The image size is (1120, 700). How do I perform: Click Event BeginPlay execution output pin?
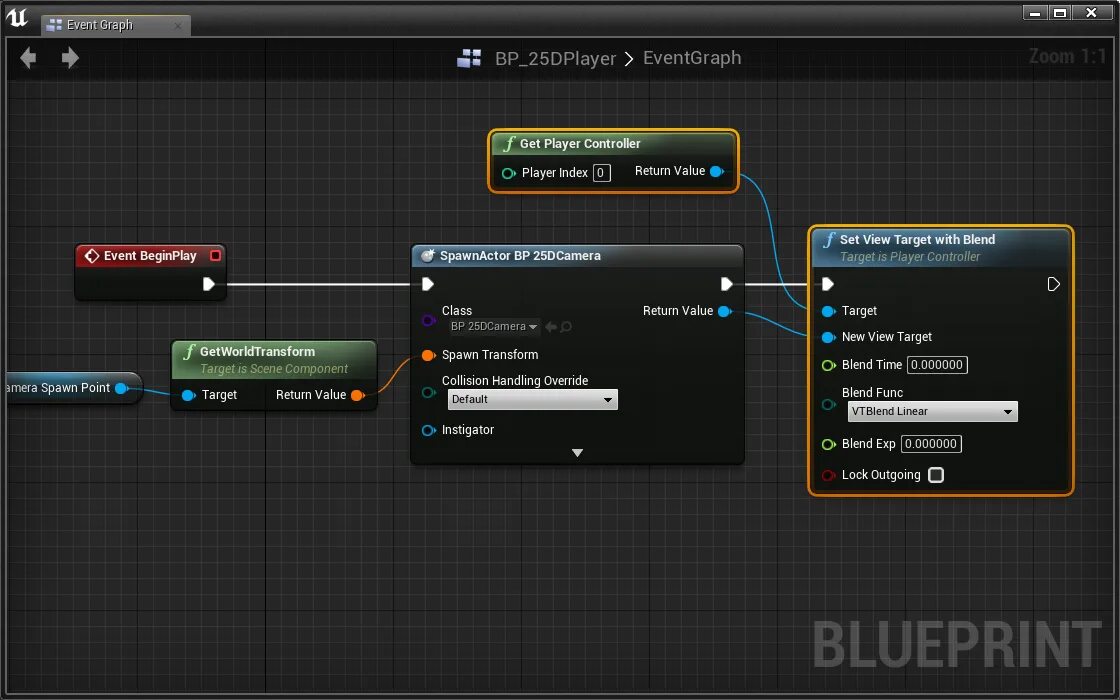coord(209,284)
